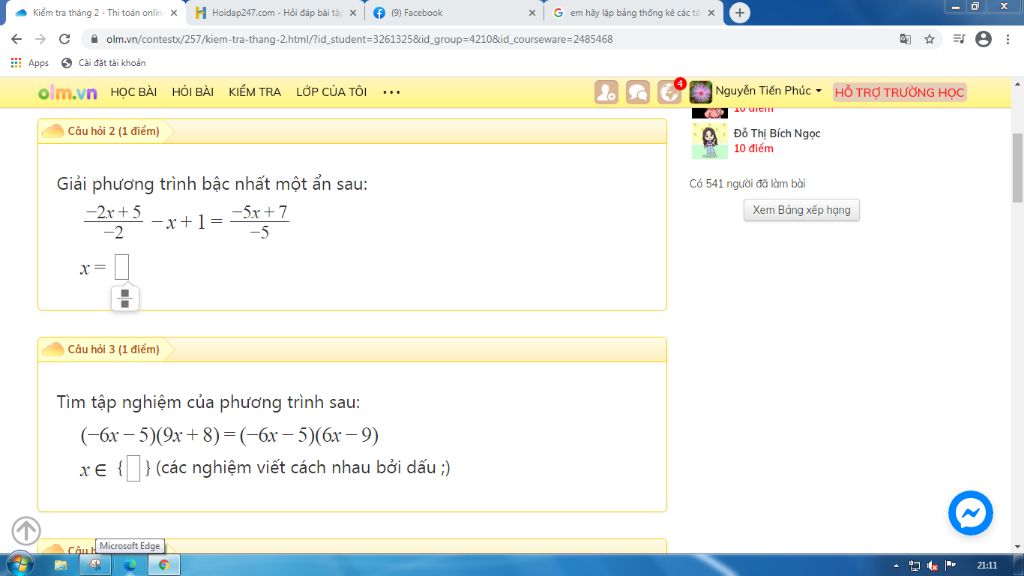Click Xem Bảng xếp hạng button
This screenshot has height=576, width=1024.
(x=801, y=210)
